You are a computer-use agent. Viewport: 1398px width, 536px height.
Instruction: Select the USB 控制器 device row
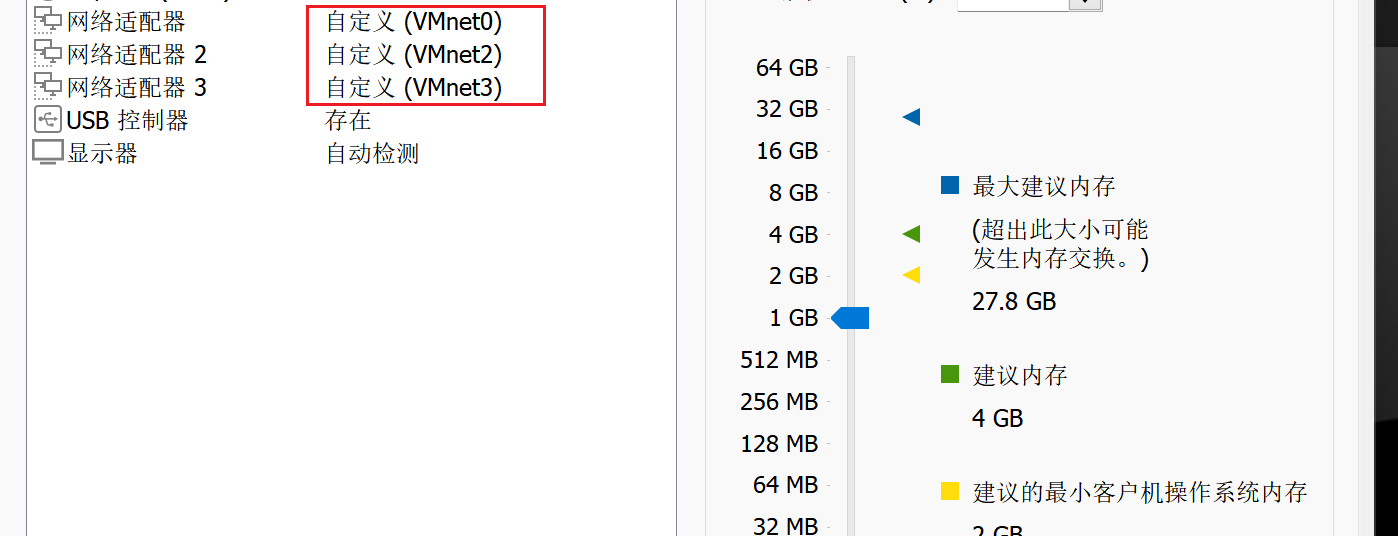point(127,121)
